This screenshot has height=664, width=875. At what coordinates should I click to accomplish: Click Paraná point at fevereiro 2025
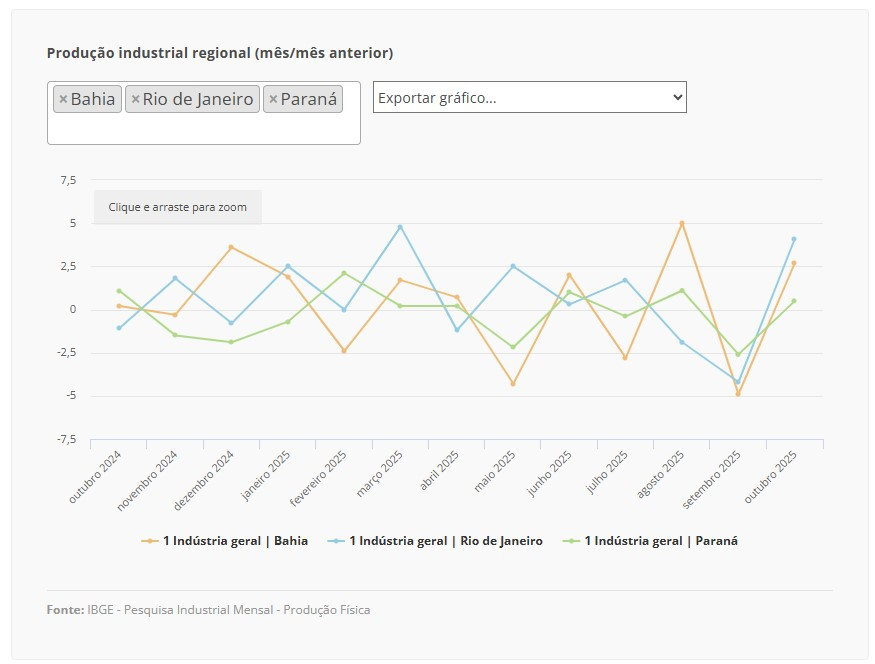point(344,273)
